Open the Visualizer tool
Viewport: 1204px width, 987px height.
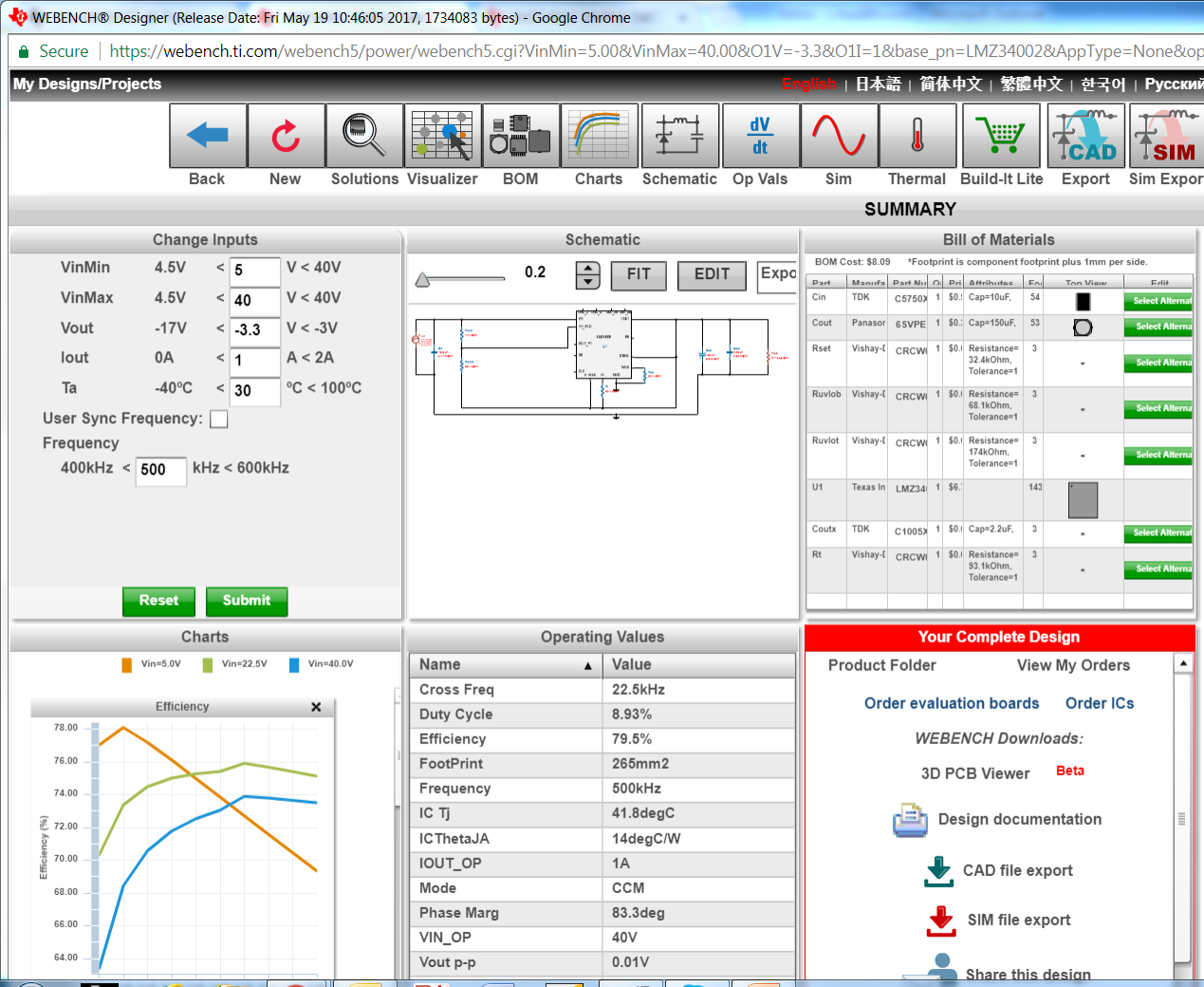(x=442, y=136)
